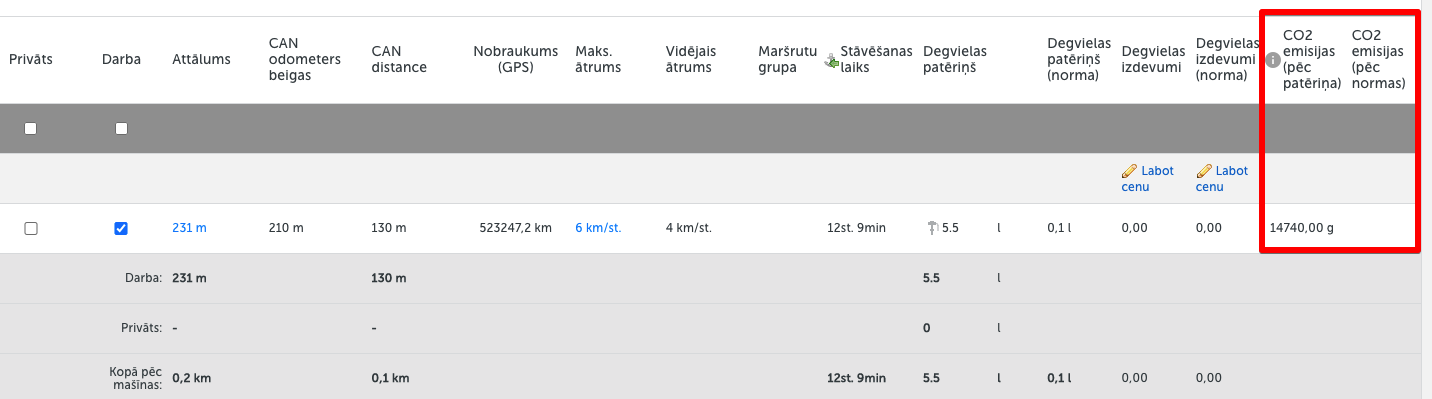
Task: Click the Degvielas patēriņš (norma) column header
Action: tap(1074, 59)
